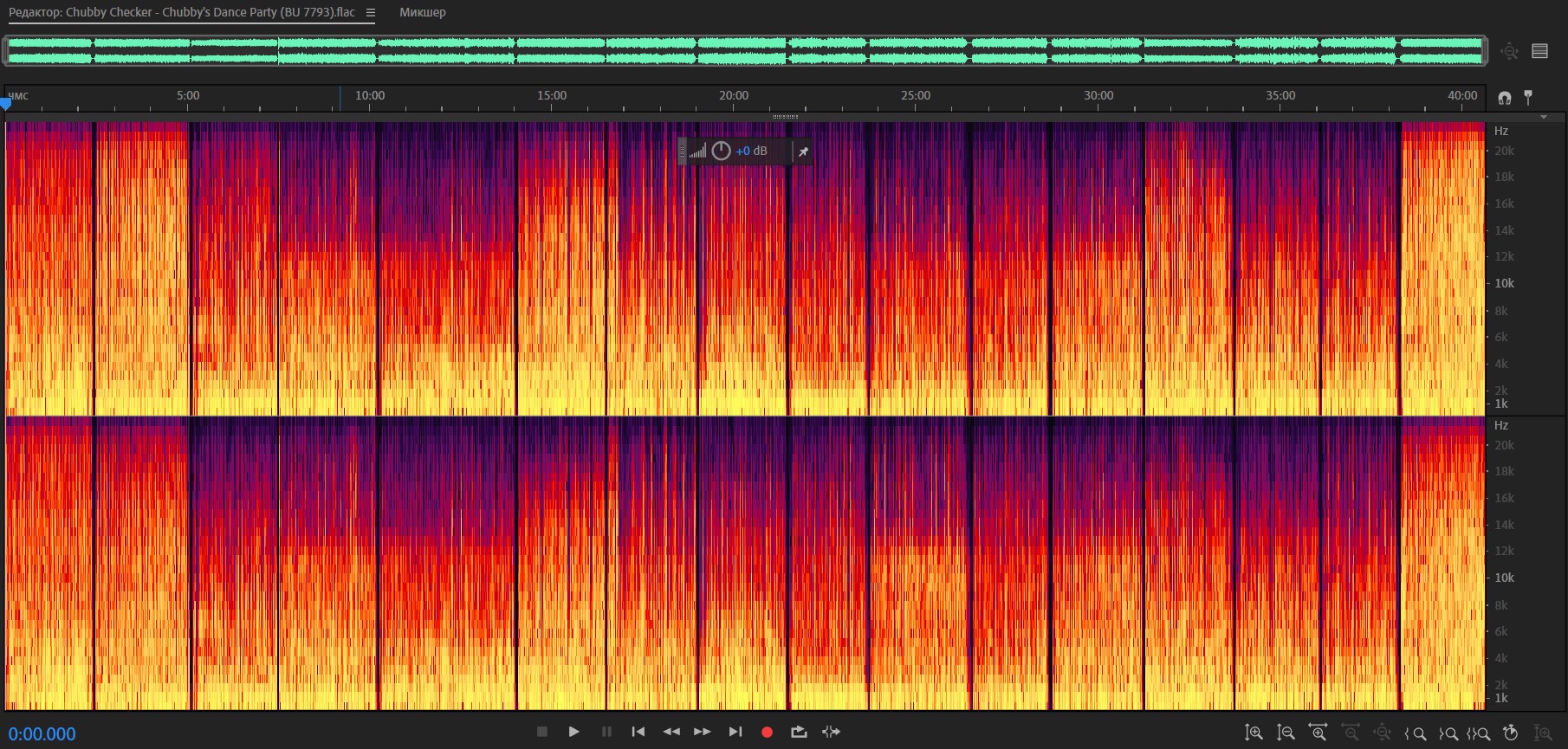Start playback with the Play button
This screenshot has height=749, width=1568.
pyautogui.click(x=573, y=732)
